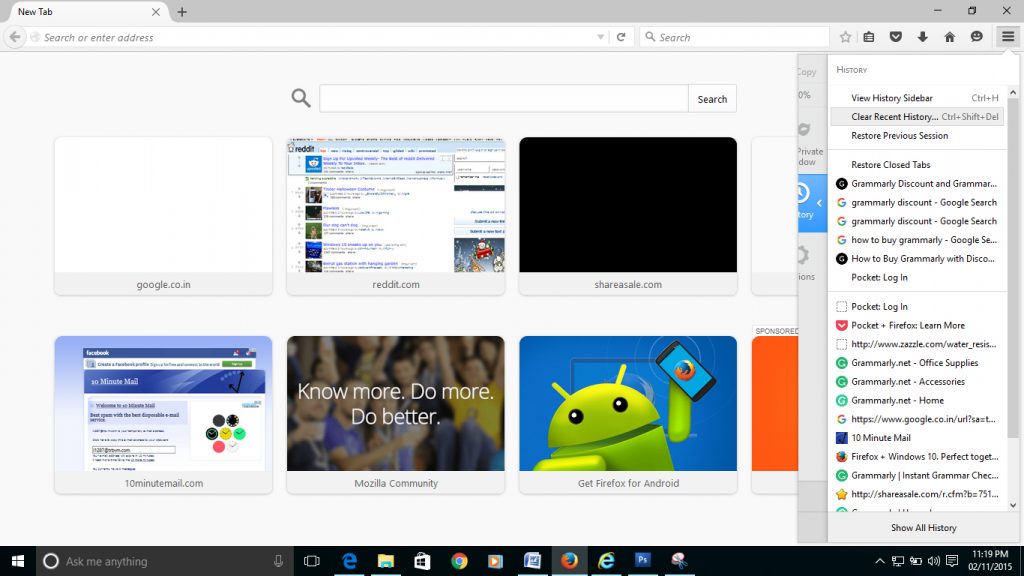
Task: Select Restore Previous Session
Action: [918, 136]
